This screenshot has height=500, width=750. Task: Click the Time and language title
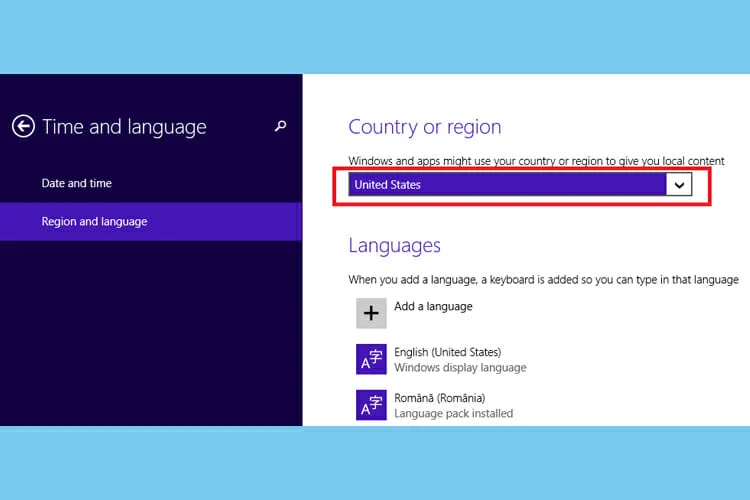[124, 127]
